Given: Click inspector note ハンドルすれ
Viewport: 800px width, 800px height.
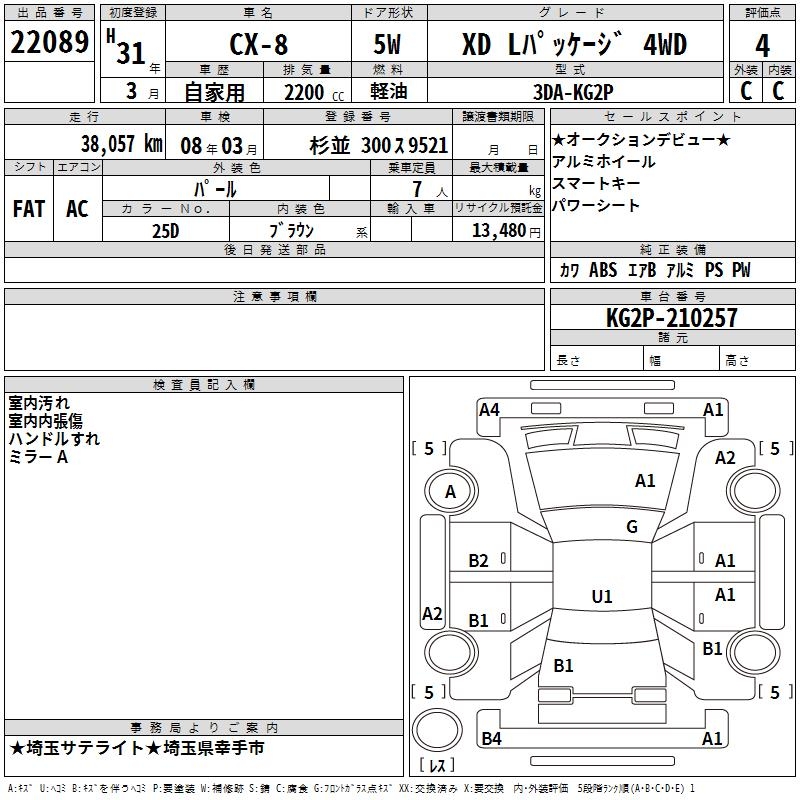Looking at the screenshot, I should [54, 438].
